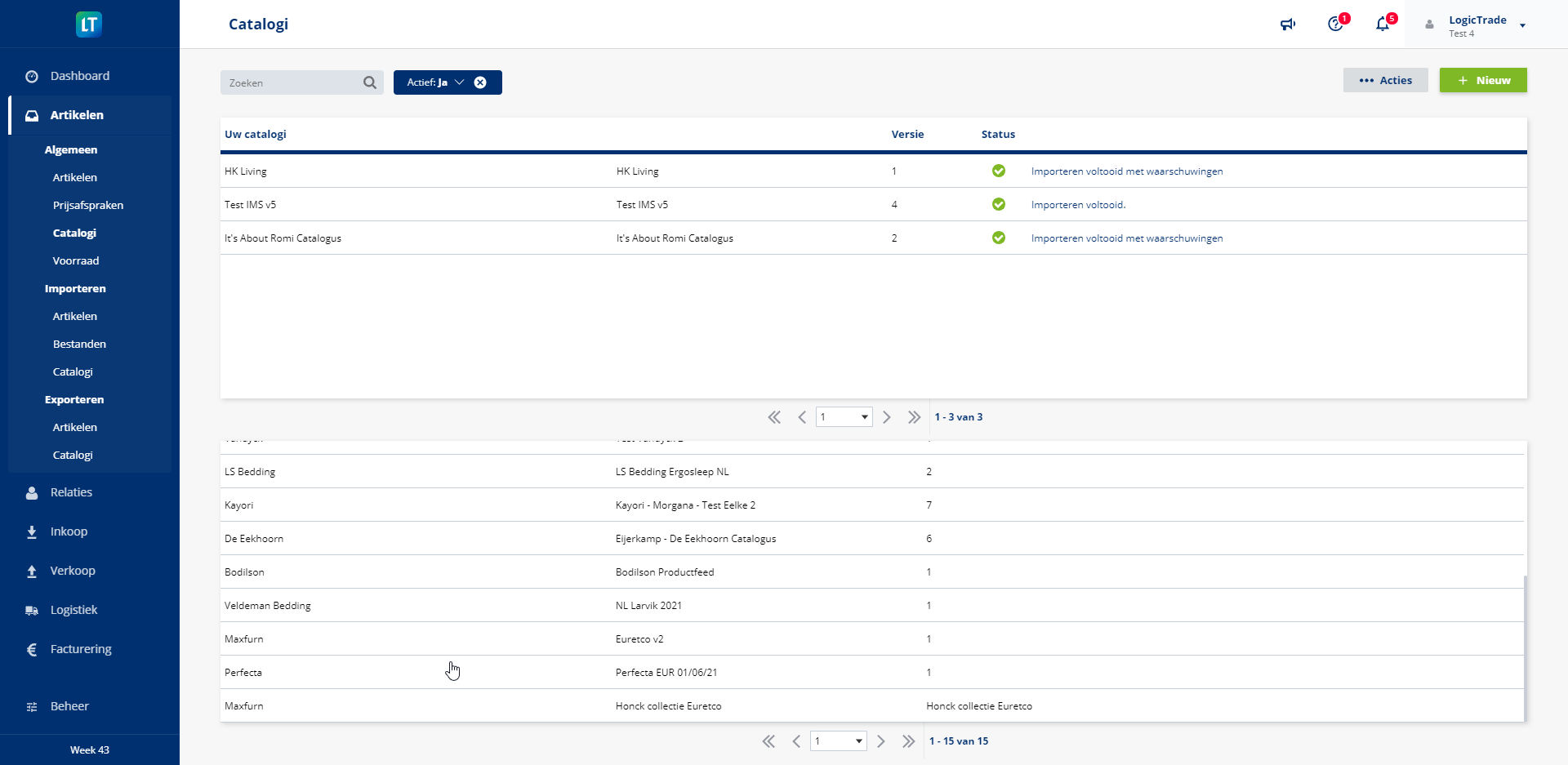The width and height of the screenshot is (1568, 765).
Task: Select Honck collectie Euretco catalog name
Action: click(668, 705)
